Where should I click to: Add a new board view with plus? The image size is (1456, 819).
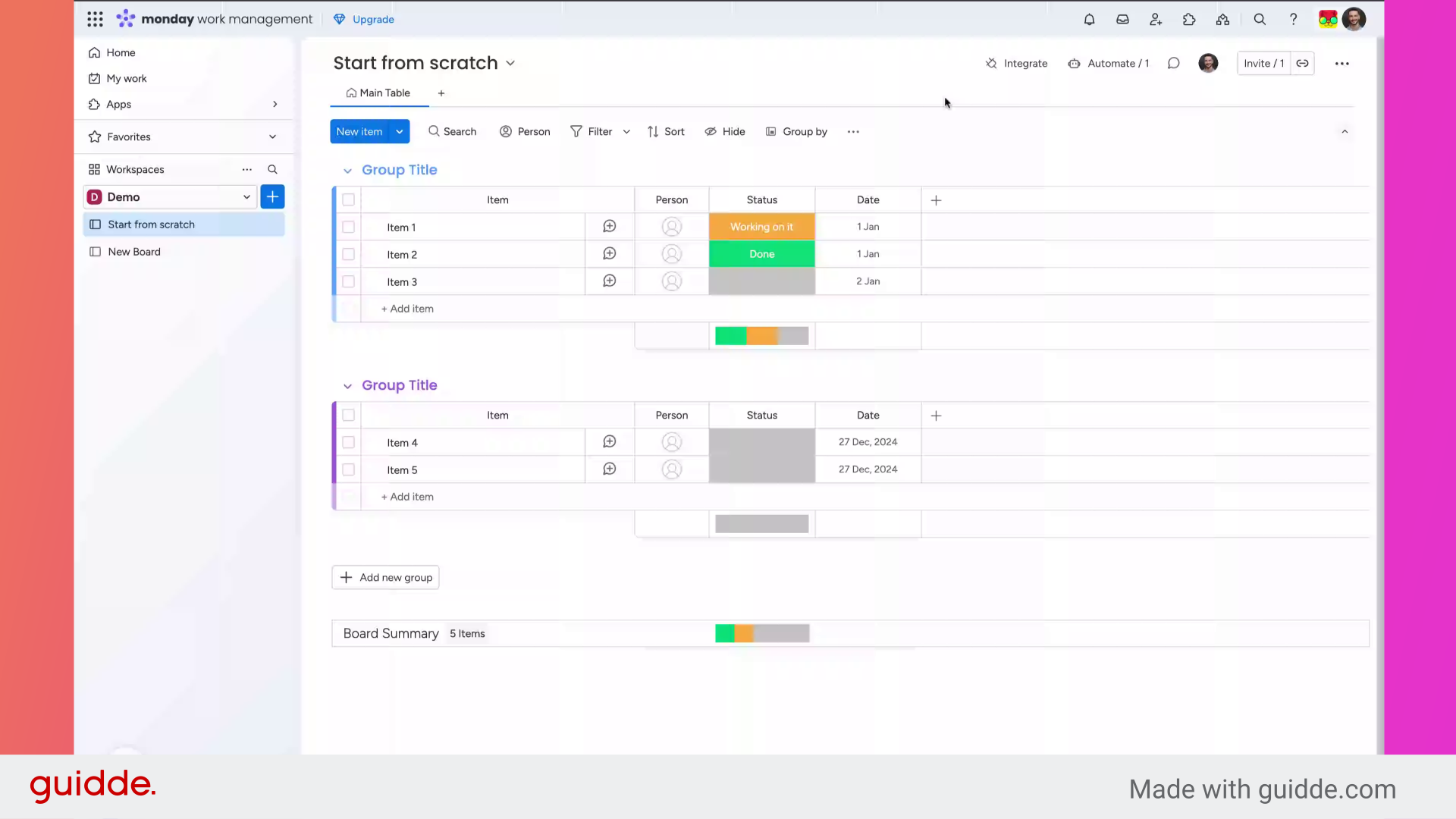[441, 93]
